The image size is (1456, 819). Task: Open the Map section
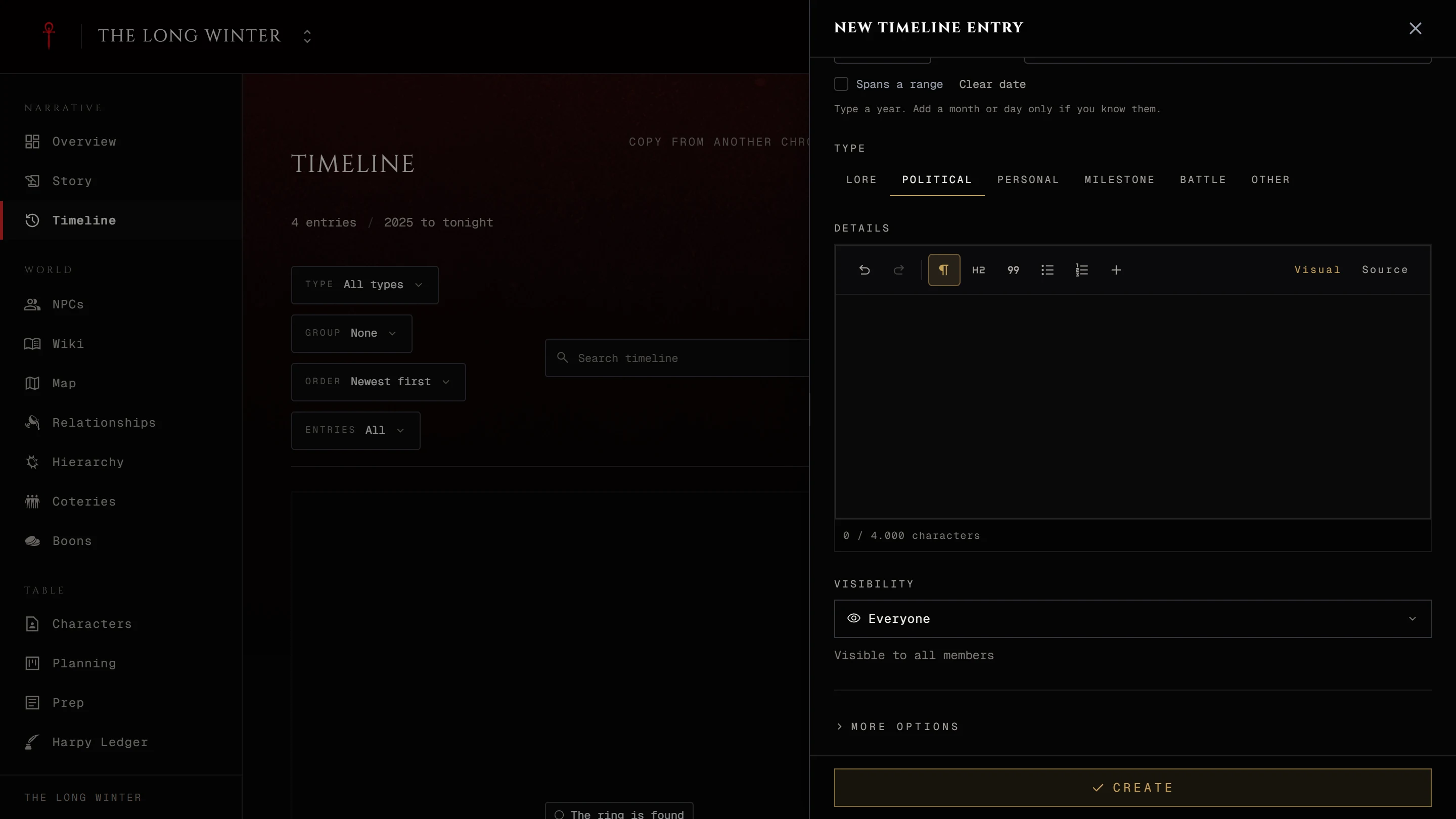click(121, 383)
